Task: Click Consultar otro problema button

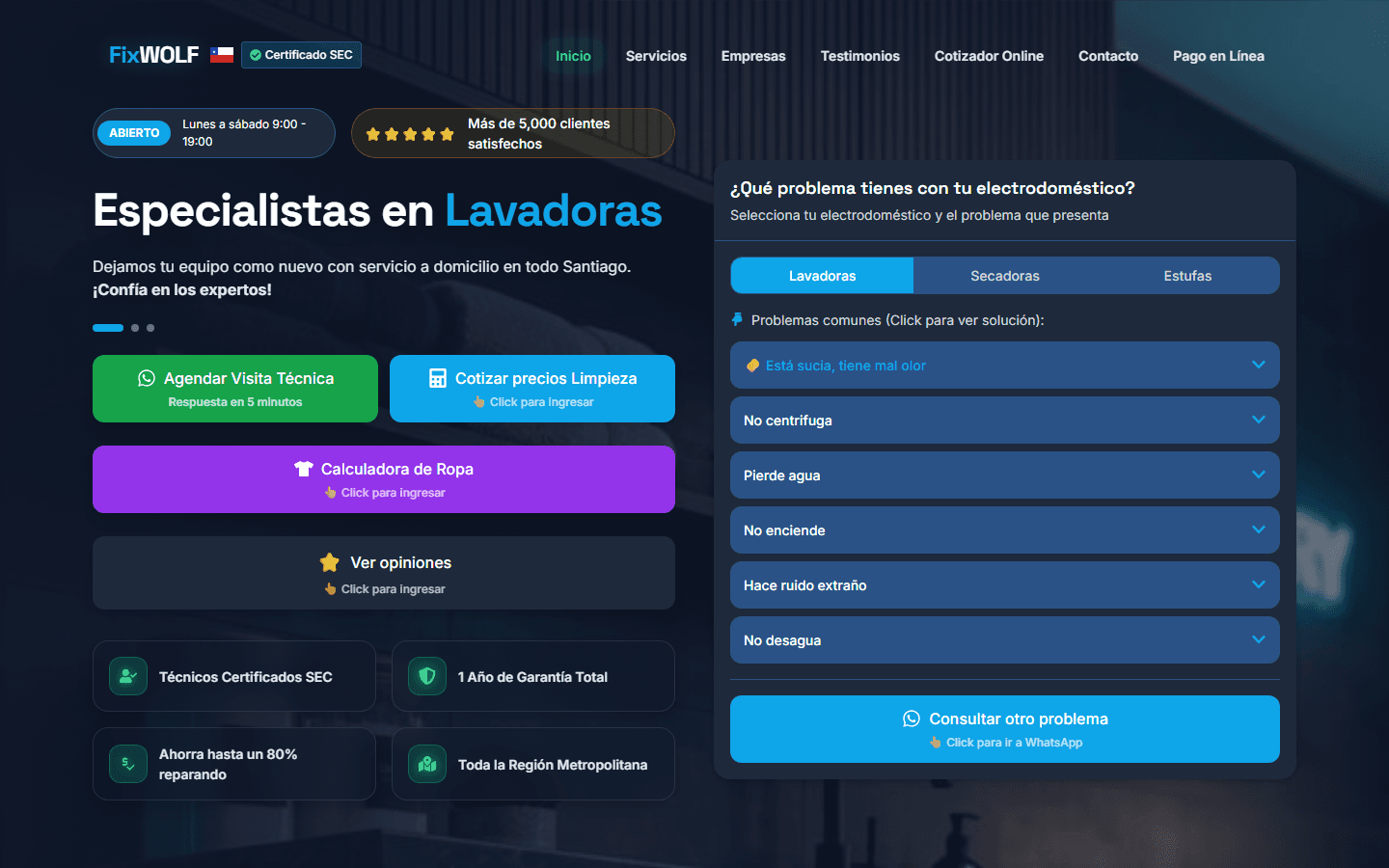Action: [1005, 729]
